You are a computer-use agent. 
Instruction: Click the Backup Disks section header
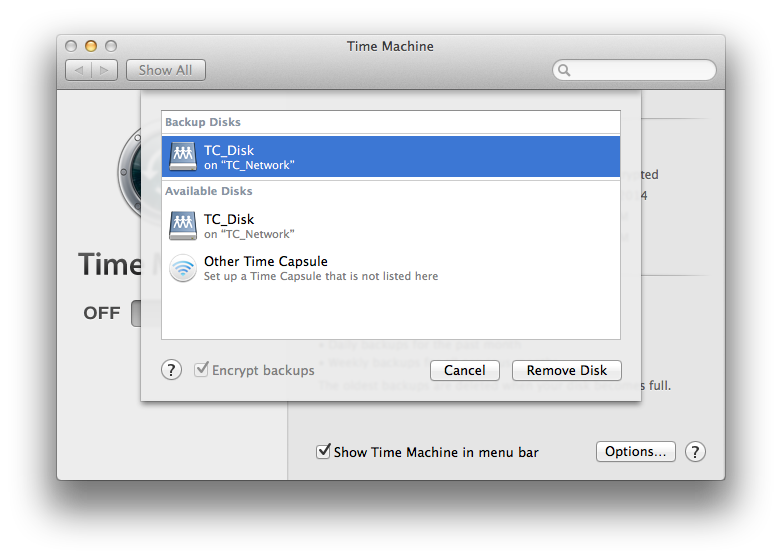pos(202,122)
